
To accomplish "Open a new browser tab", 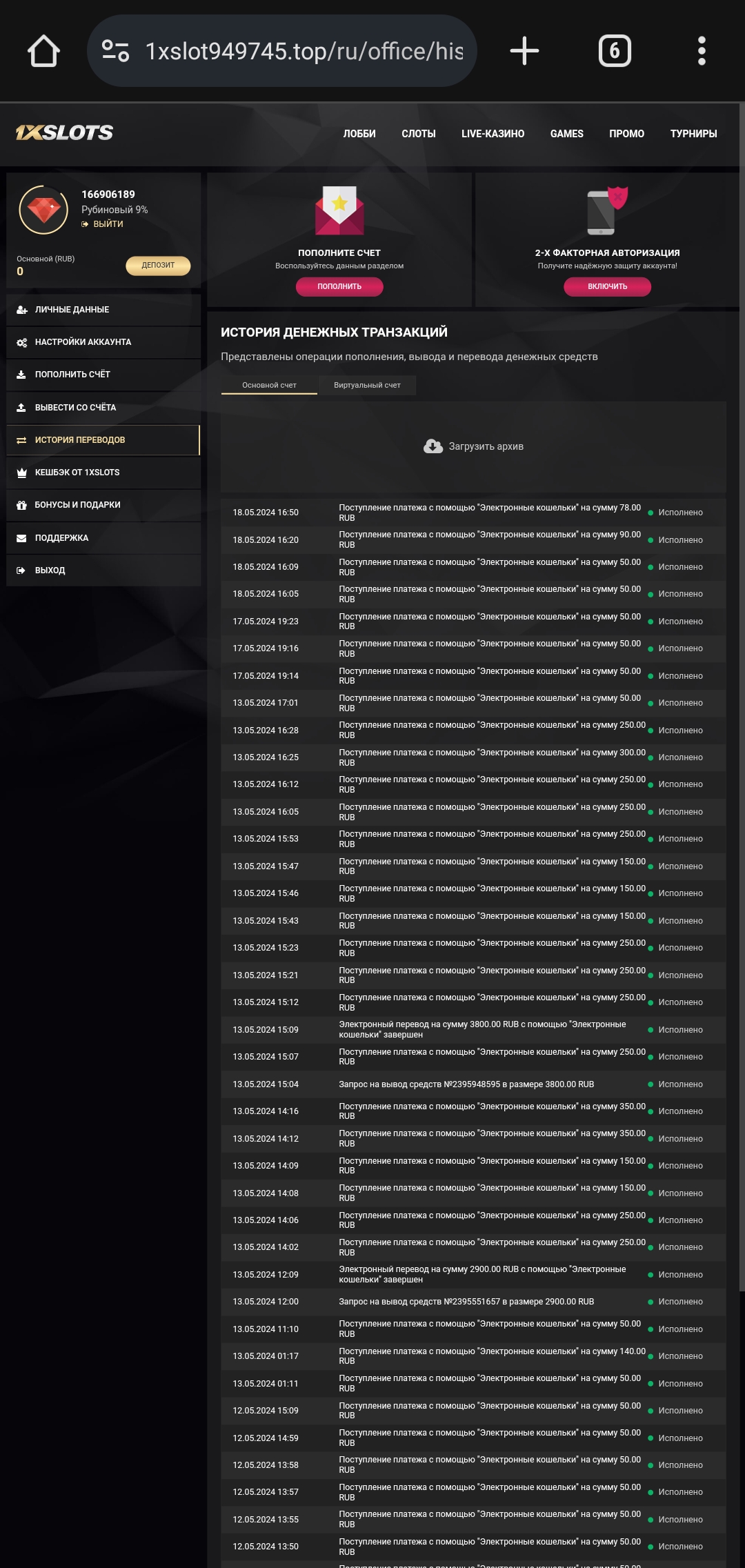I will point(524,51).
